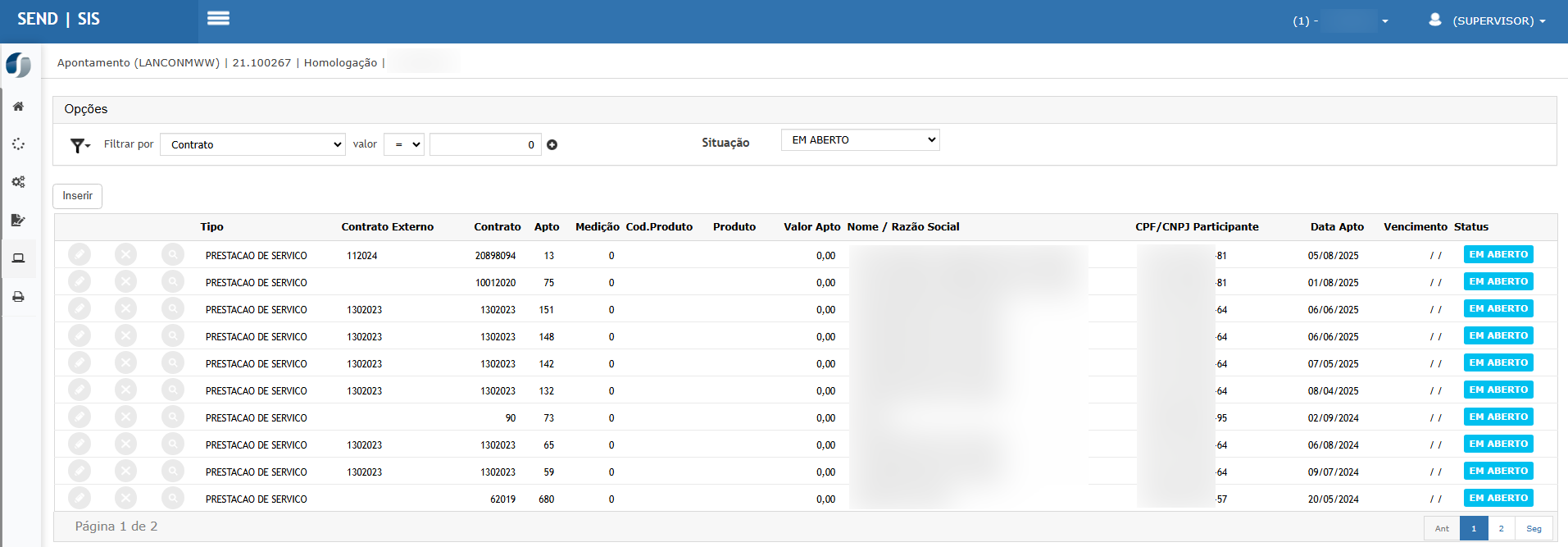Open the Filtrar por Contrato dropdown
Viewport: 1568px width, 547px height.
[x=252, y=144]
